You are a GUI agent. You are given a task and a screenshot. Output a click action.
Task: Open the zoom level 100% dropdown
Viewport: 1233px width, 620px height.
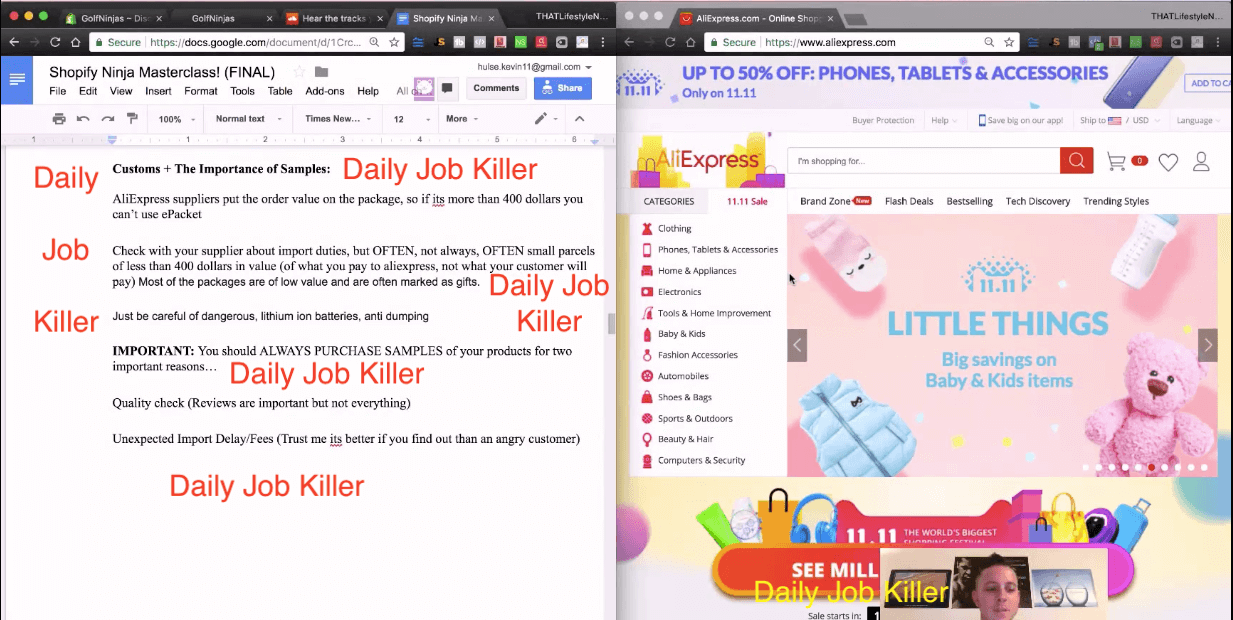176,119
